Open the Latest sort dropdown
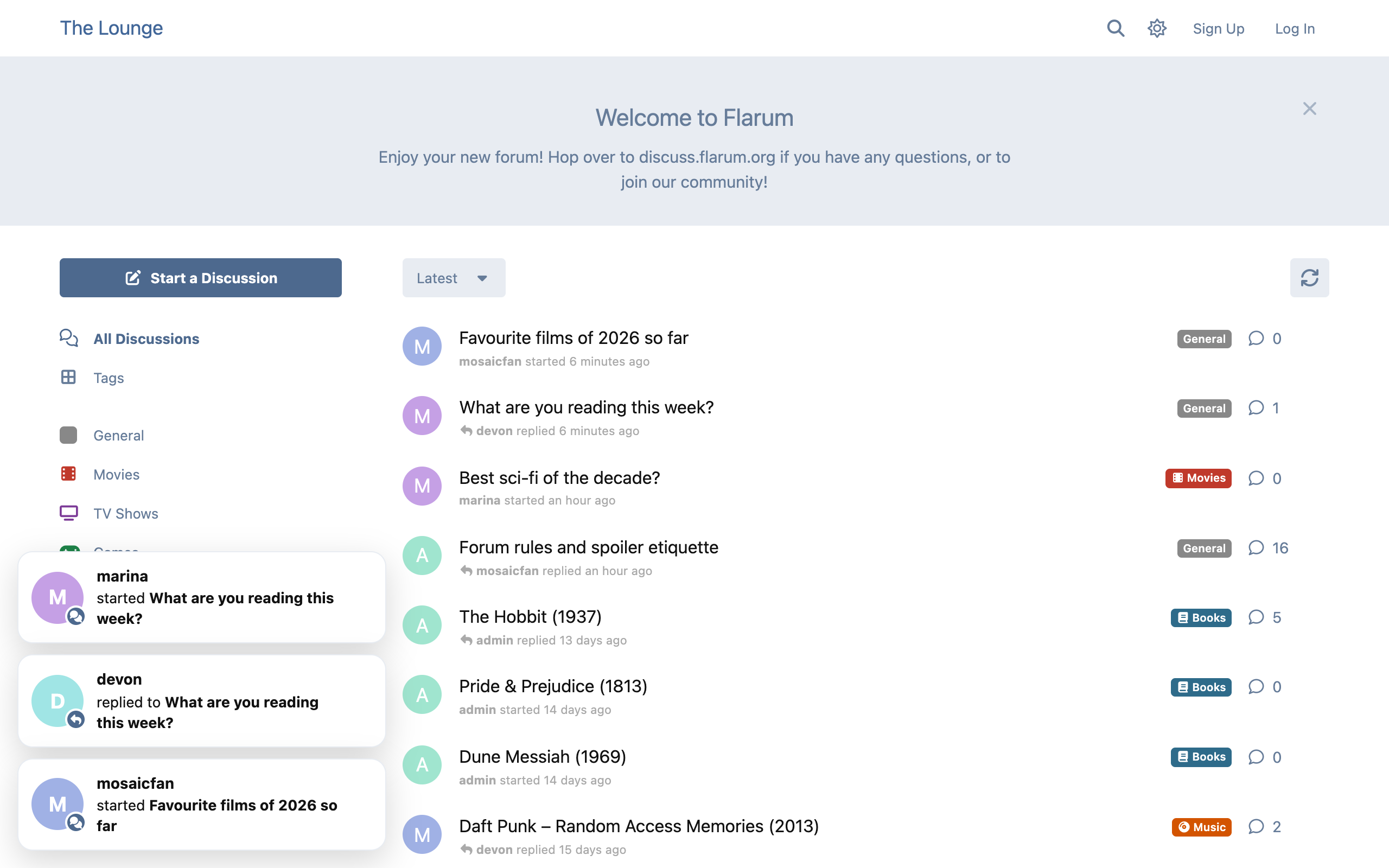1389x868 pixels. [x=454, y=278]
